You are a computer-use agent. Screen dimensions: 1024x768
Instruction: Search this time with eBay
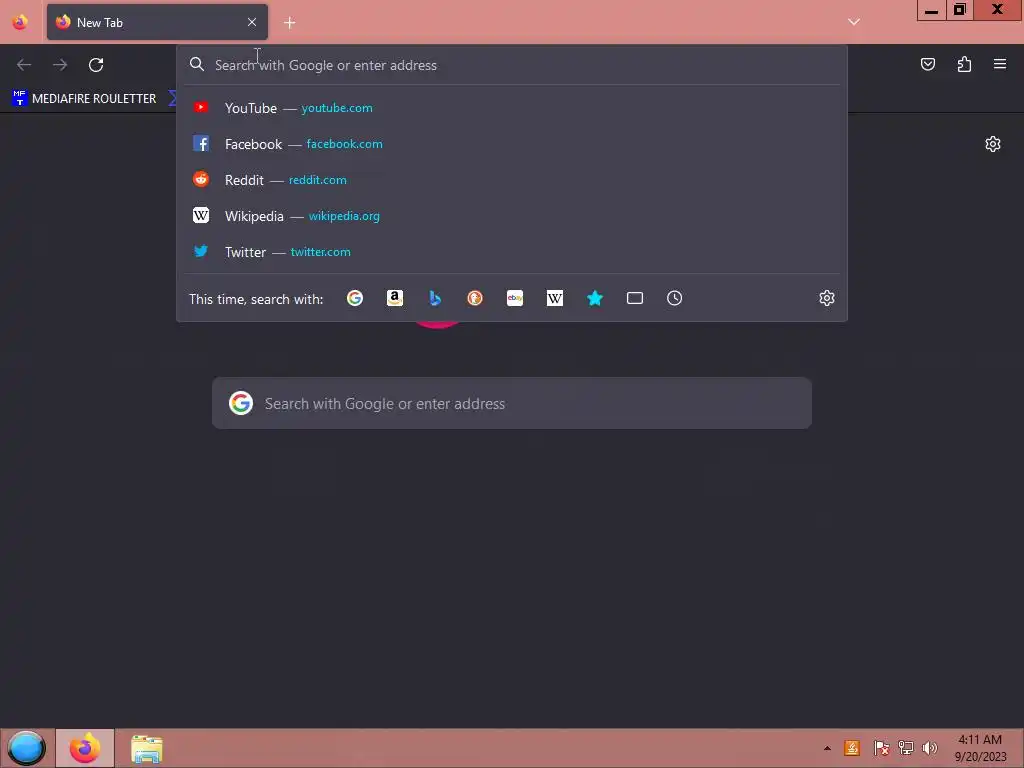pyautogui.click(x=515, y=298)
